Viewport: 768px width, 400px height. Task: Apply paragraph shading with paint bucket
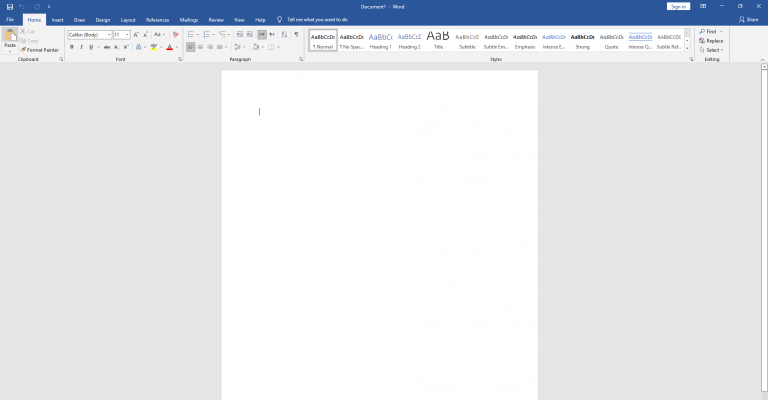pos(256,47)
